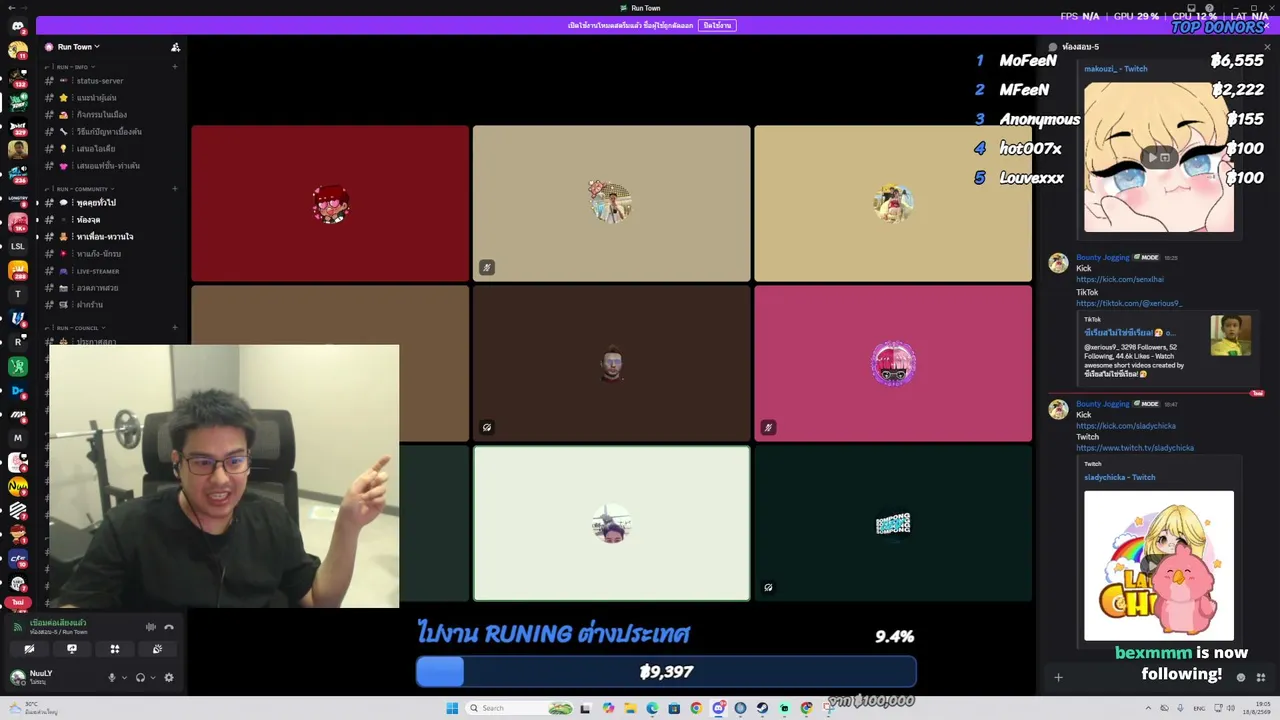Viewport: 1280px width, 720px height.
Task: Collapse the RUN - INFO category
Action: (x=72, y=67)
